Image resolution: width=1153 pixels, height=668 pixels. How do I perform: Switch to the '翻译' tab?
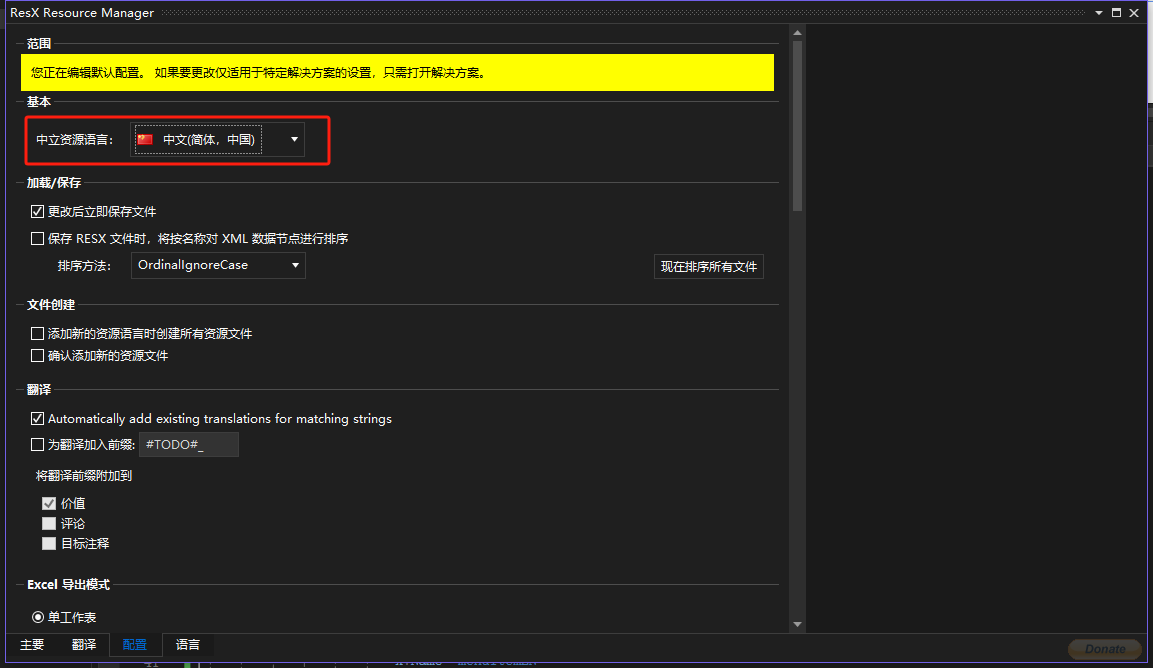point(84,645)
